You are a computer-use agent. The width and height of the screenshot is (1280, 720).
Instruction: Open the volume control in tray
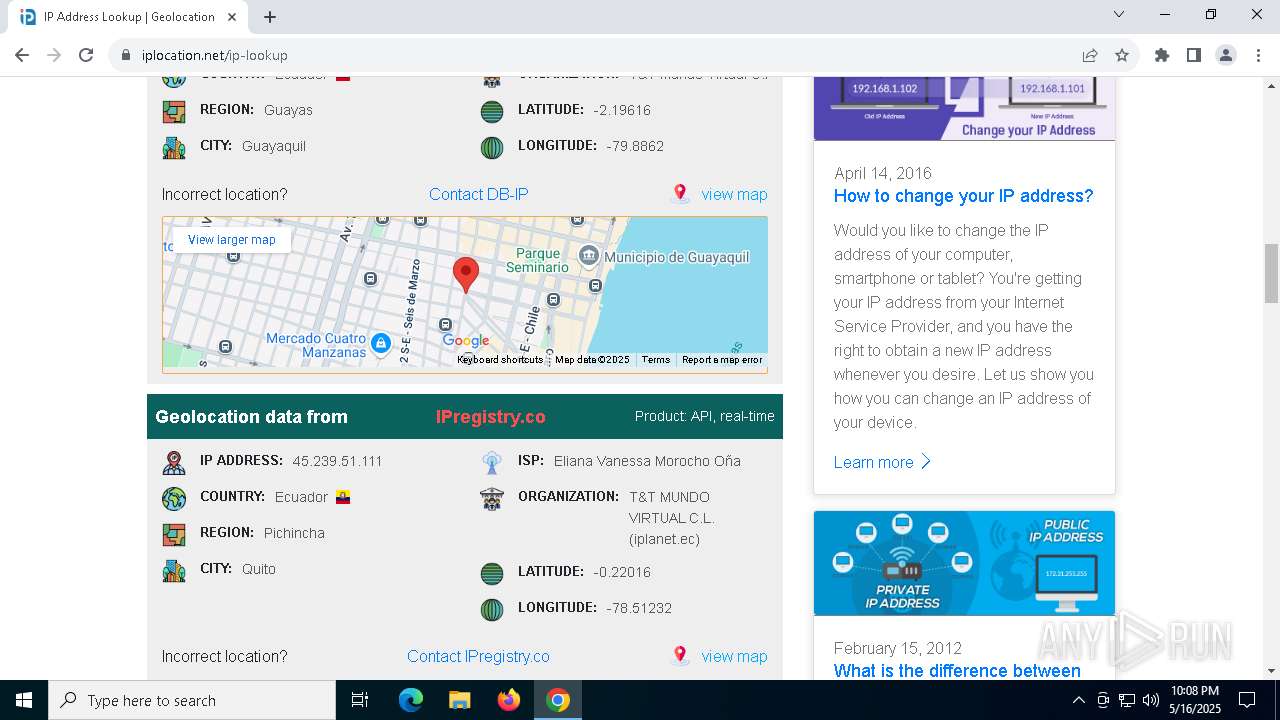(1151, 700)
